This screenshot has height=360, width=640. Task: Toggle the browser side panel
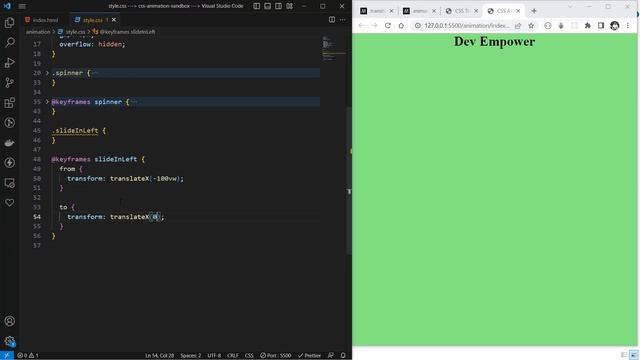coord(601,26)
